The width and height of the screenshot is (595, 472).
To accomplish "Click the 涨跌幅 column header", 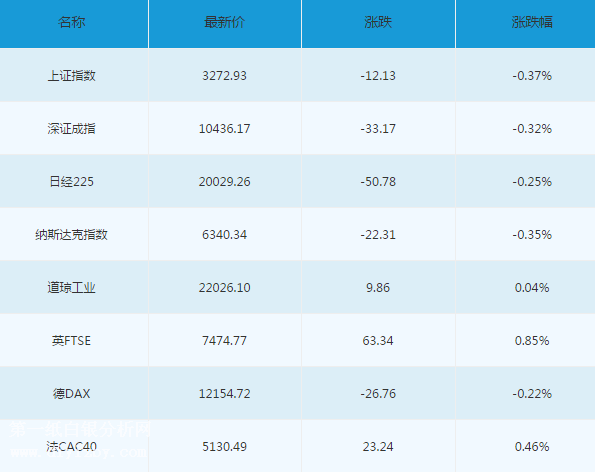I will point(532,22).
